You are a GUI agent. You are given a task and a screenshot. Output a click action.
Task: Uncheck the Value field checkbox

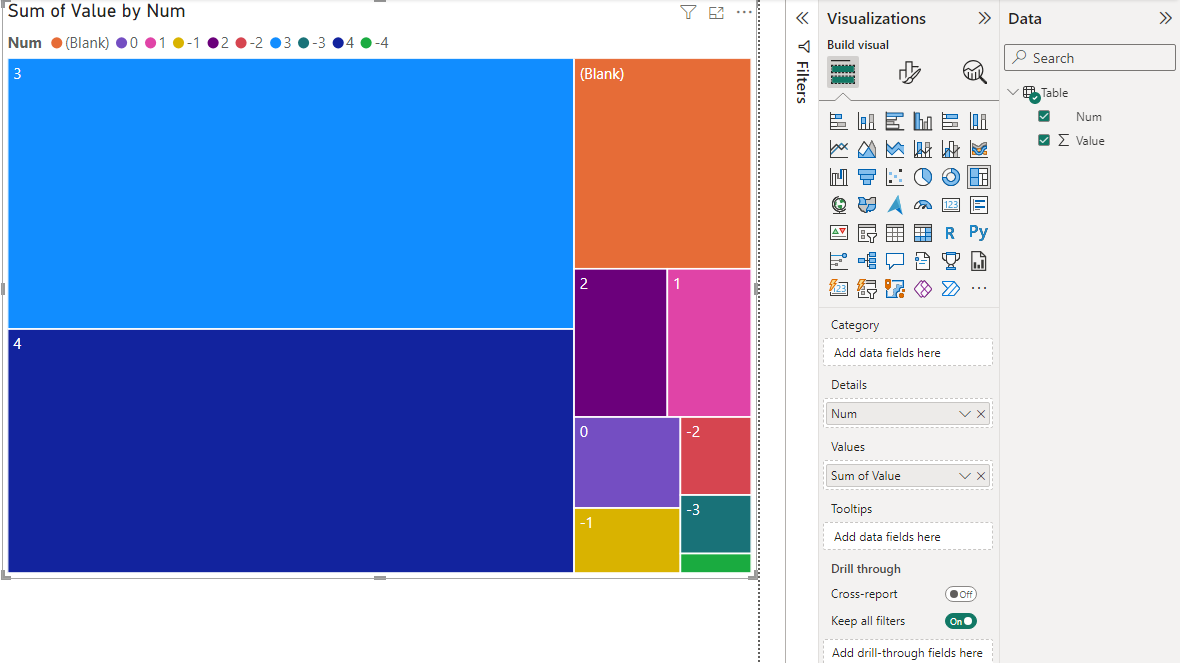click(1044, 140)
